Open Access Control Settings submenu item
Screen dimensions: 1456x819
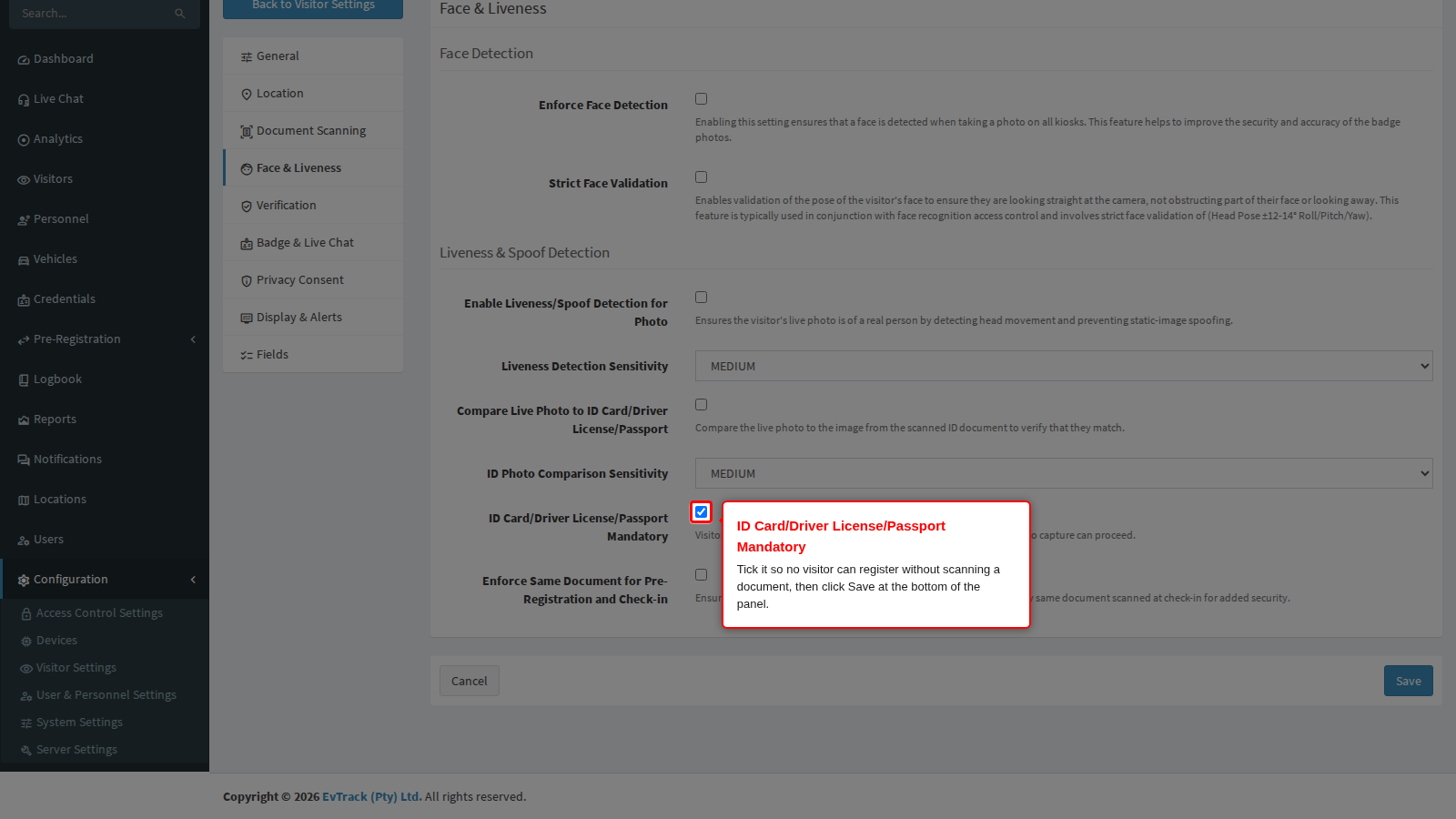tap(105, 613)
